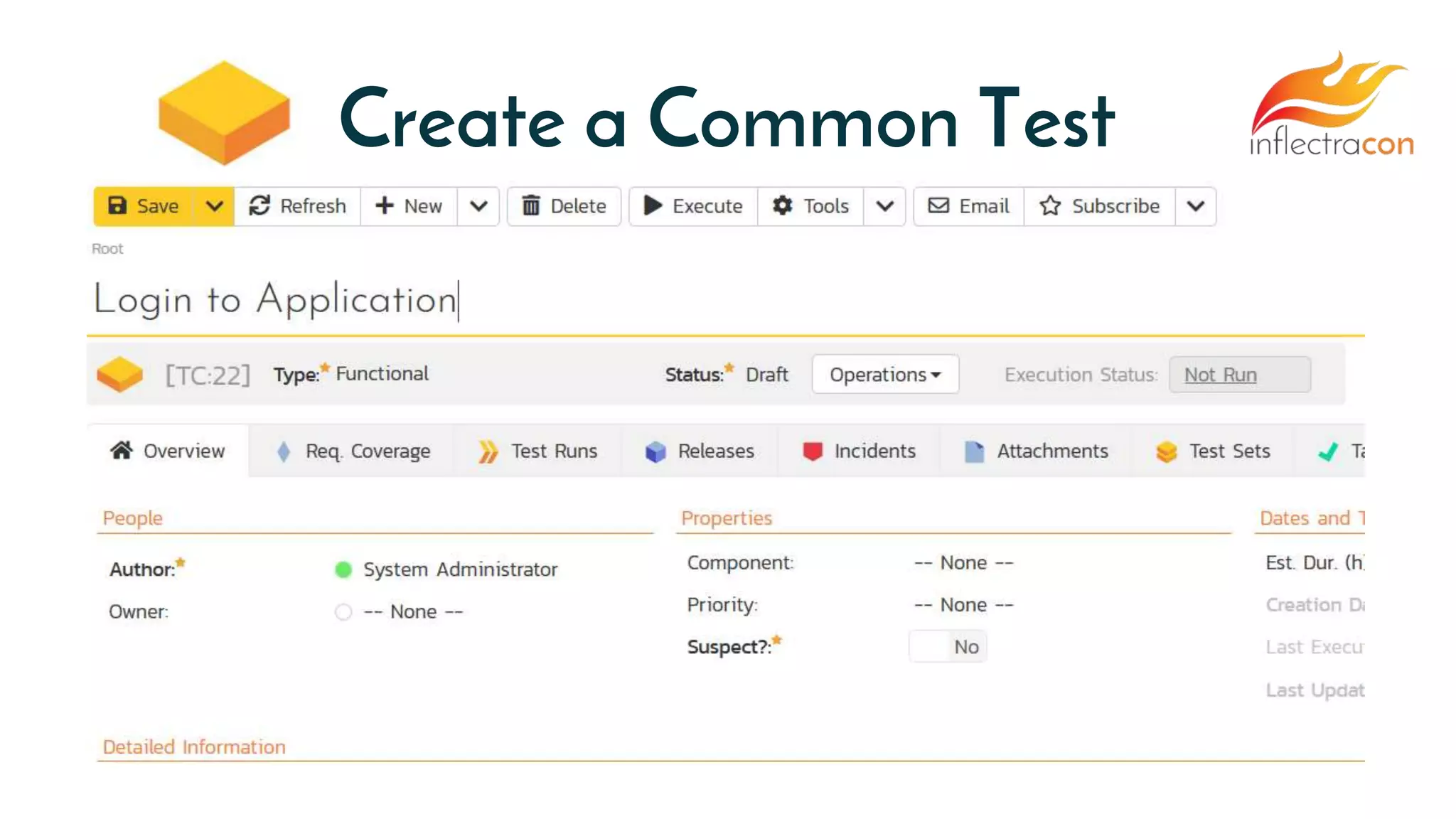Click the green Author status dot

[x=343, y=569]
